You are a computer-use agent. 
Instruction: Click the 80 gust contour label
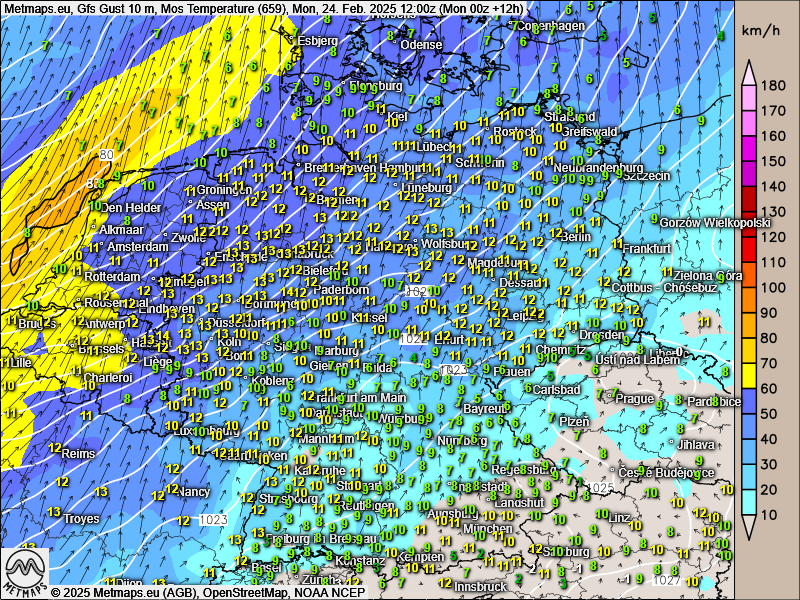click(x=106, y=155)
